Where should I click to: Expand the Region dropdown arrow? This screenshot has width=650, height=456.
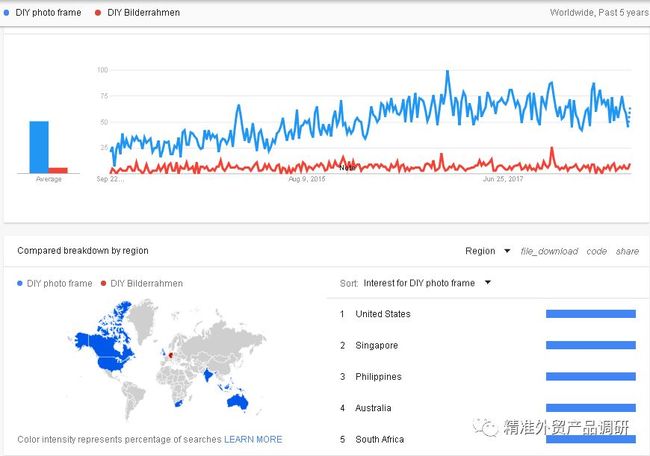point(507,251)
